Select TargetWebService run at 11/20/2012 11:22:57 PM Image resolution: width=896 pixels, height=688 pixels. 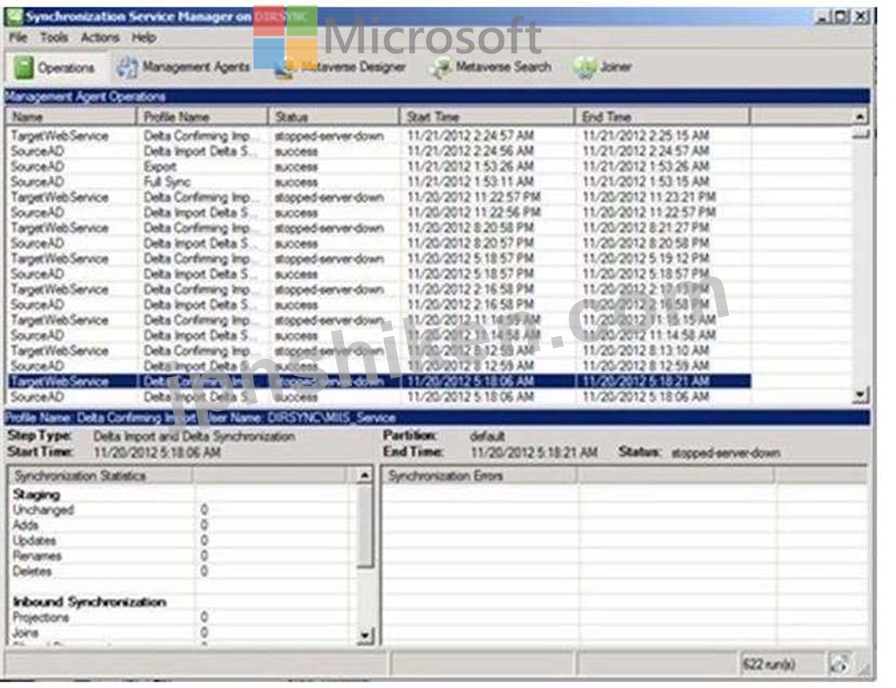379,197
